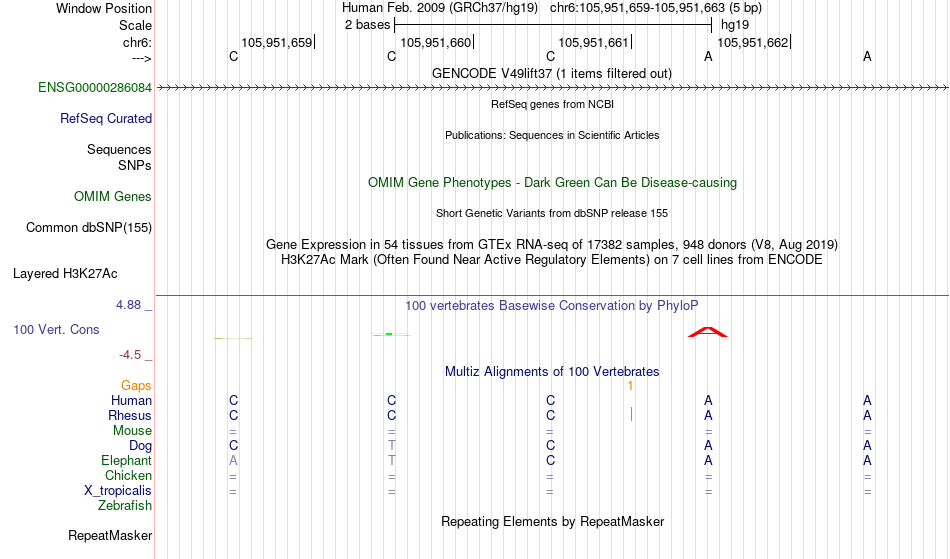Click the red PhyloP conservation peak
Viewport: 950px width, 559px height.
pyautogui.click(x=708, y=332)
